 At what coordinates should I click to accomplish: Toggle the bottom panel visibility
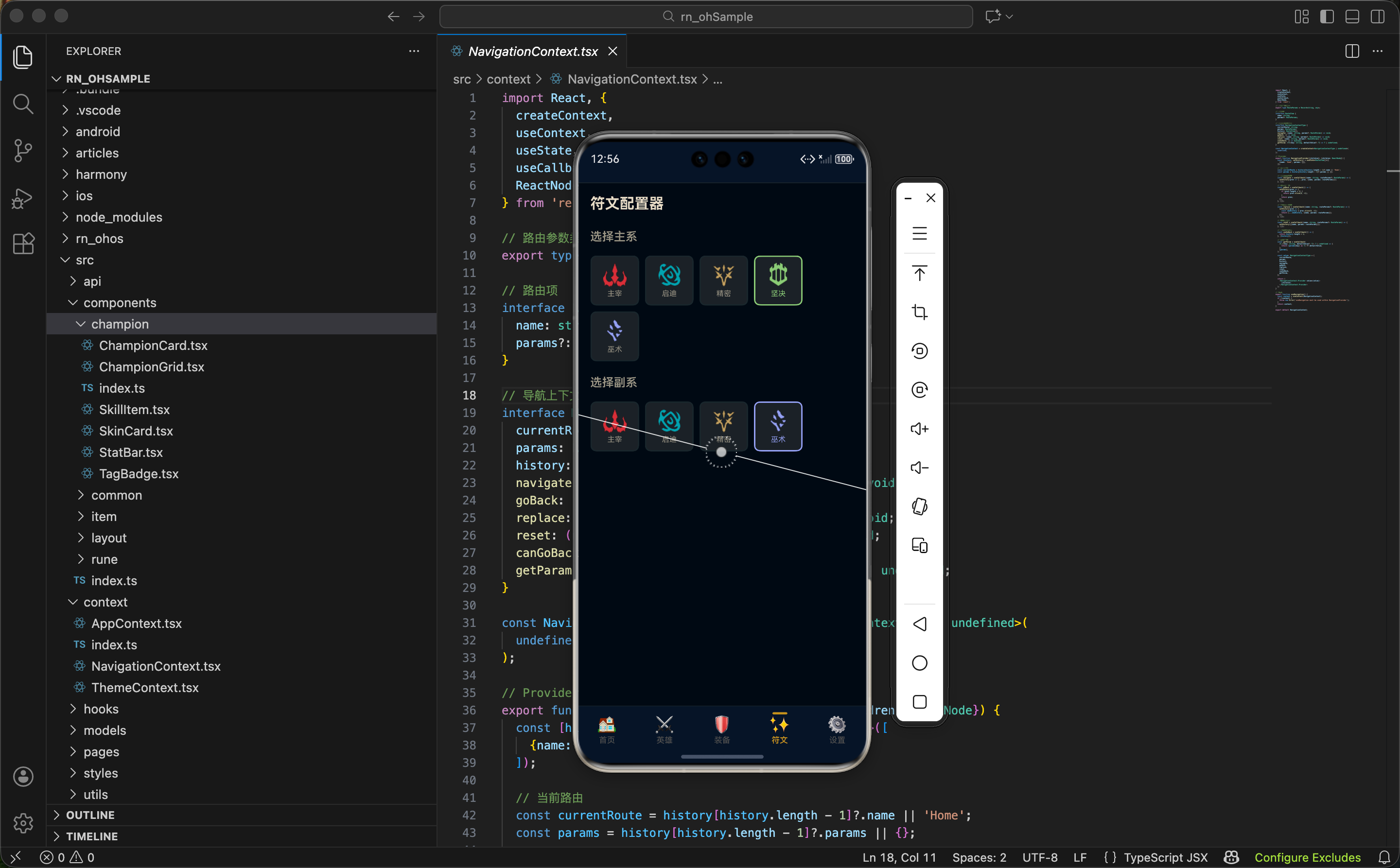click(x=1352, y=17)
